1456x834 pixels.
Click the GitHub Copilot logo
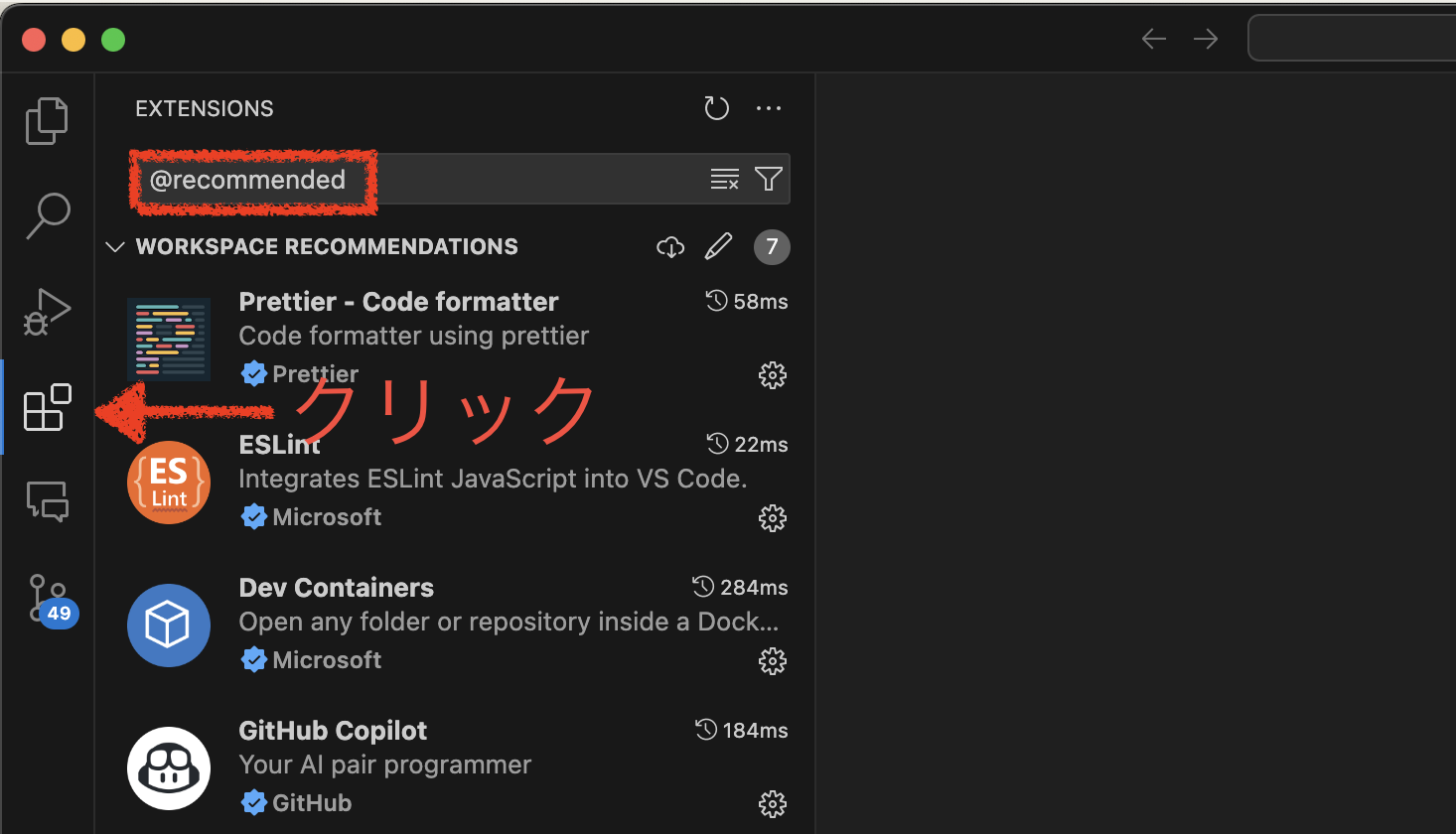pos(169,768)
